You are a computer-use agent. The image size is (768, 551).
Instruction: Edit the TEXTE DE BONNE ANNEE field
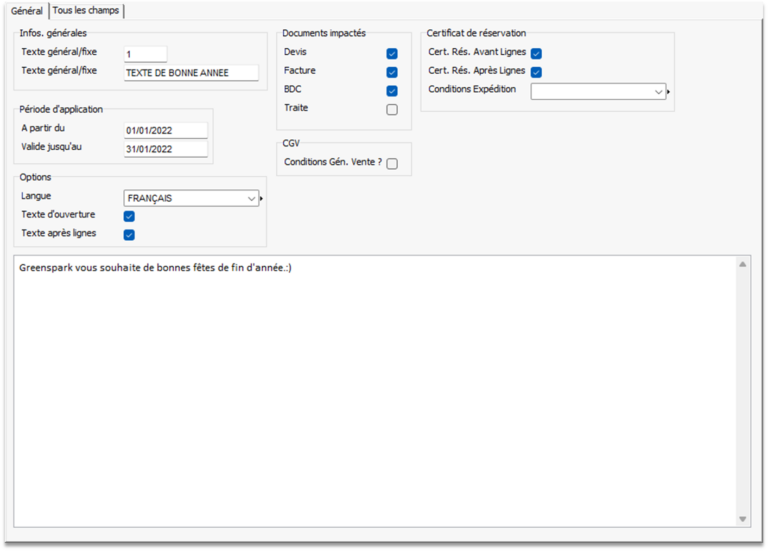[x=190, y=73]
